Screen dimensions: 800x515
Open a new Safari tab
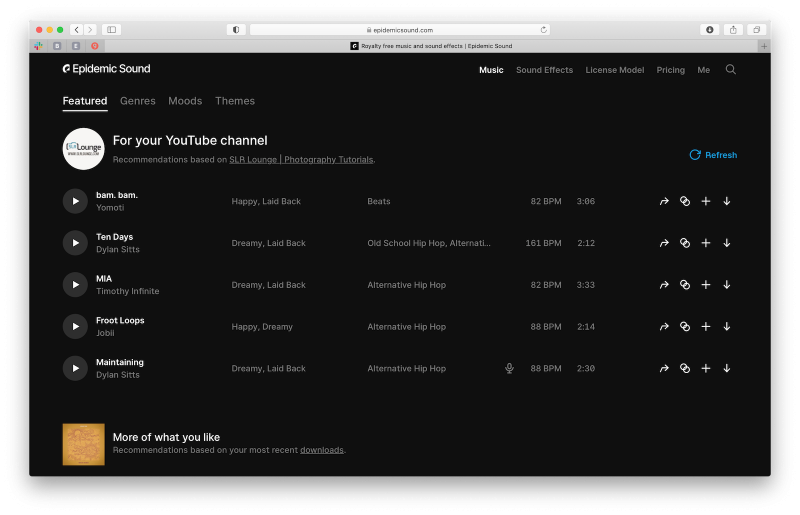coord(764,46)
